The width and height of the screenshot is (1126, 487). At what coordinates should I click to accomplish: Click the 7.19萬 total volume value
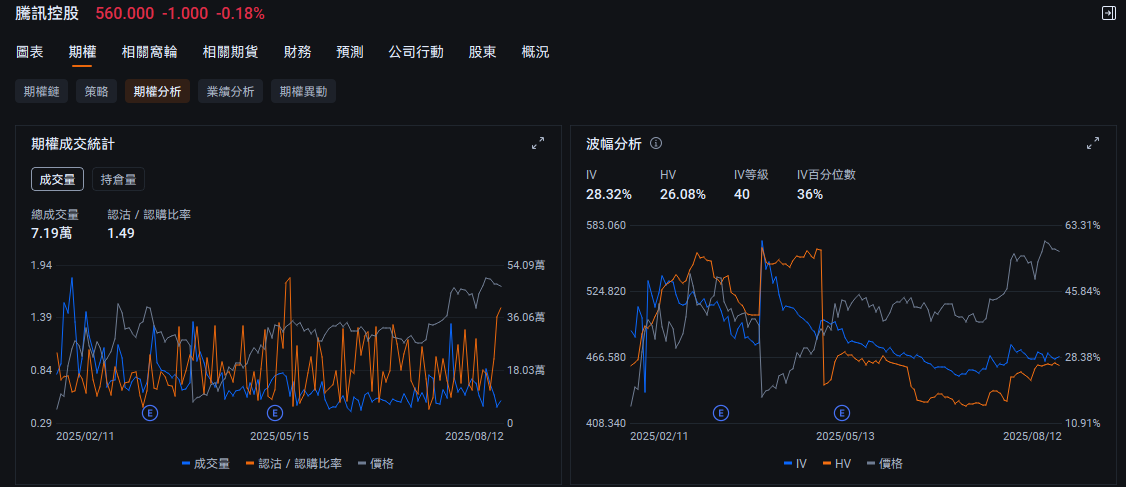pos(51,233)
